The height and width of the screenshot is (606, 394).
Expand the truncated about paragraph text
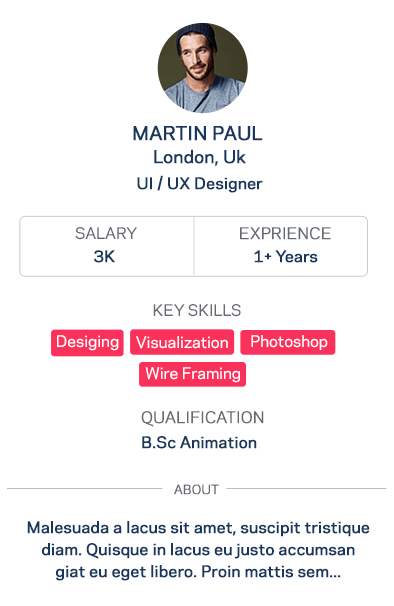pos(198,550)
